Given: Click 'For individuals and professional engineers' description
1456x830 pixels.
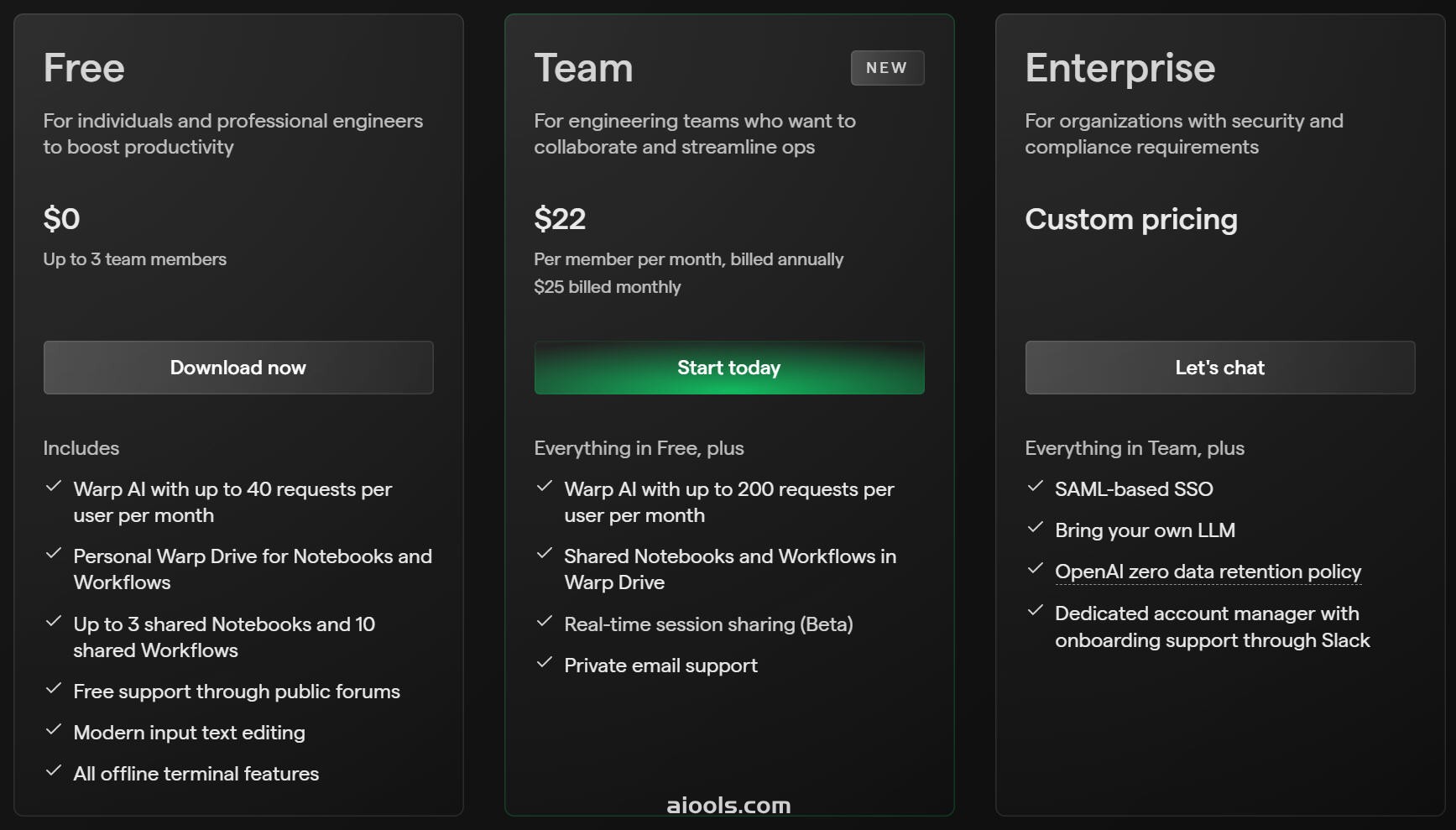Looking at the screenshot, I should [233, 133].
